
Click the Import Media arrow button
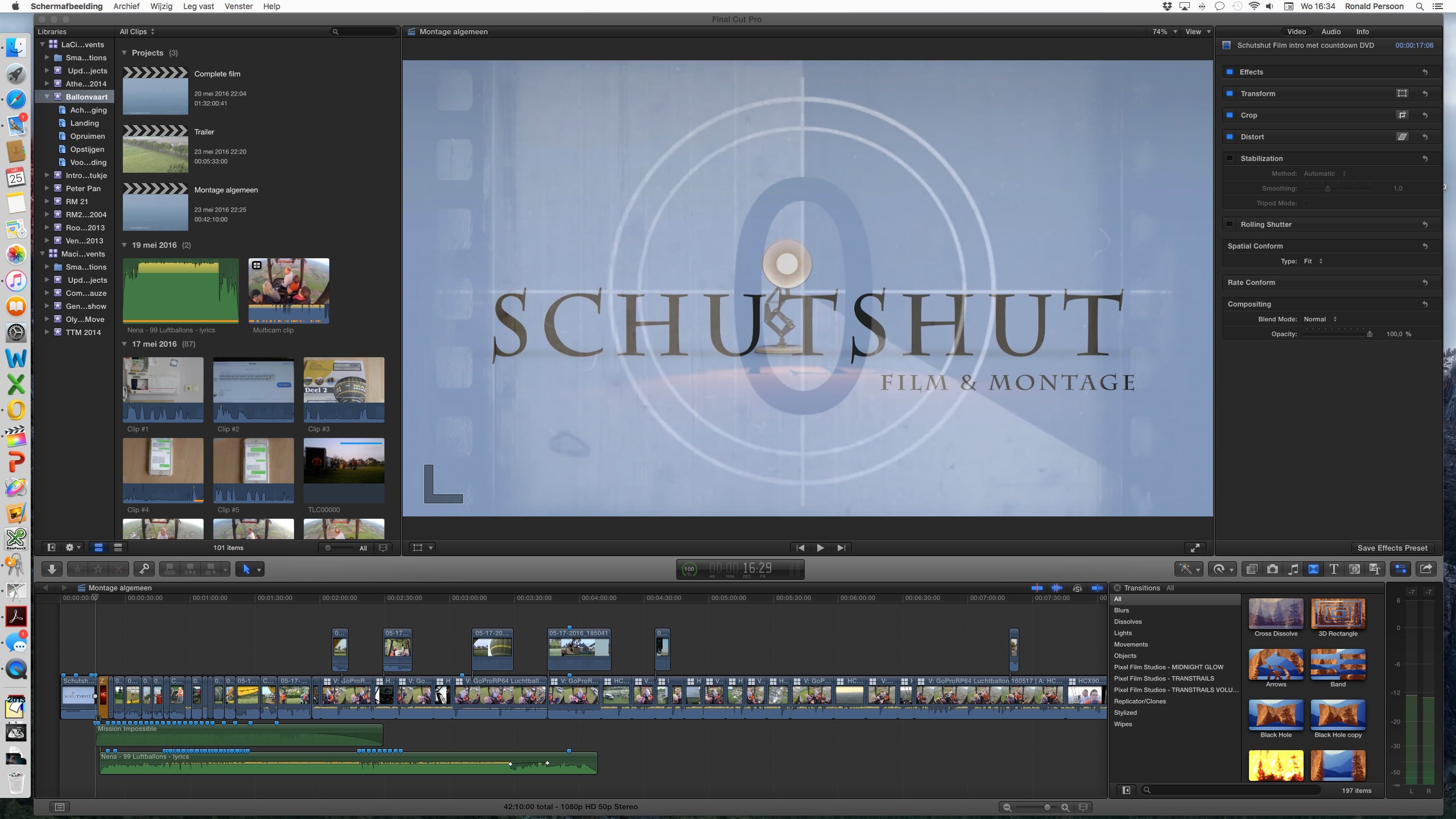click(52, 569)
